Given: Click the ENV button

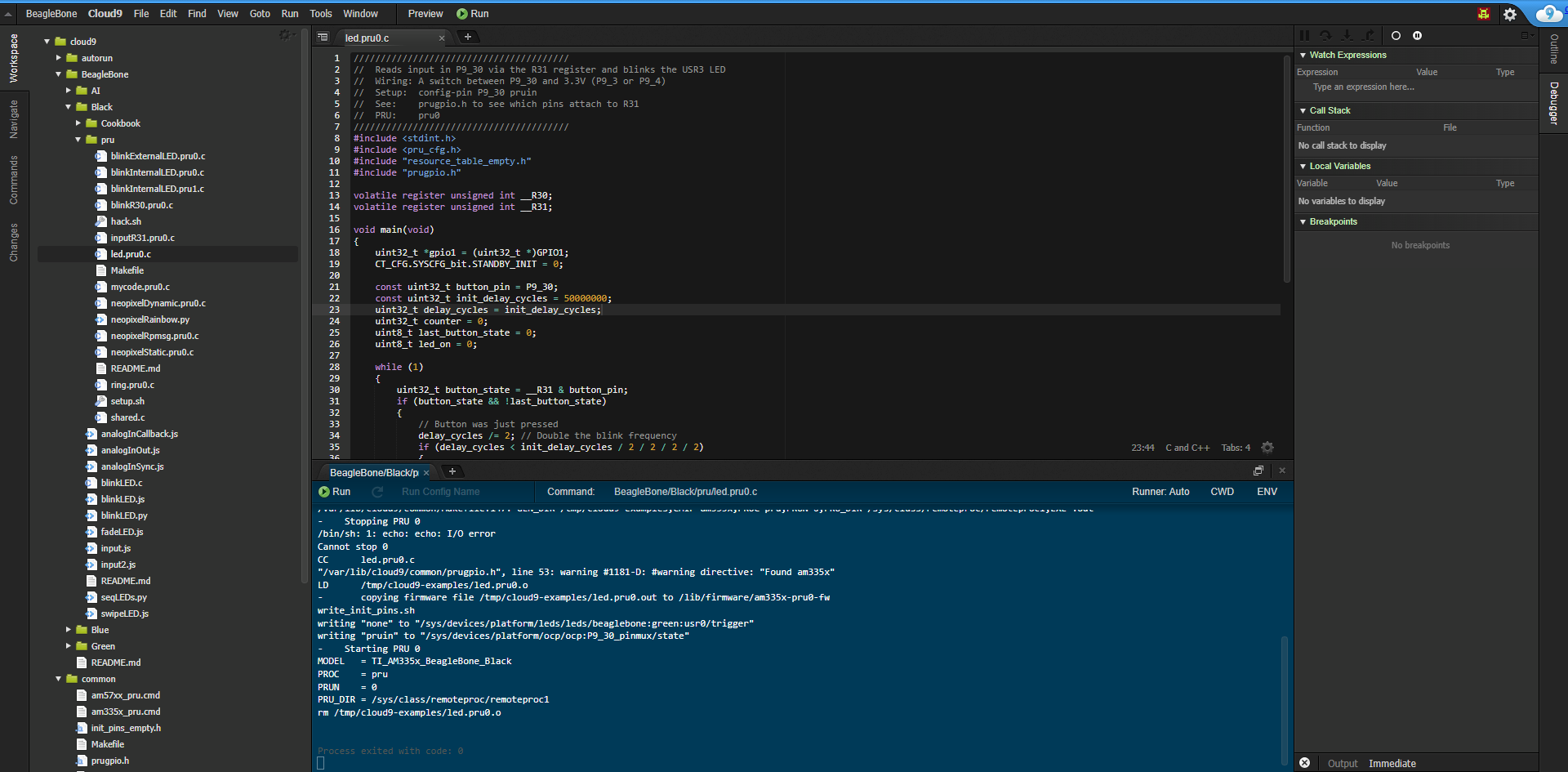Looking at the screenshot, I should click(x=1267, y=492).
